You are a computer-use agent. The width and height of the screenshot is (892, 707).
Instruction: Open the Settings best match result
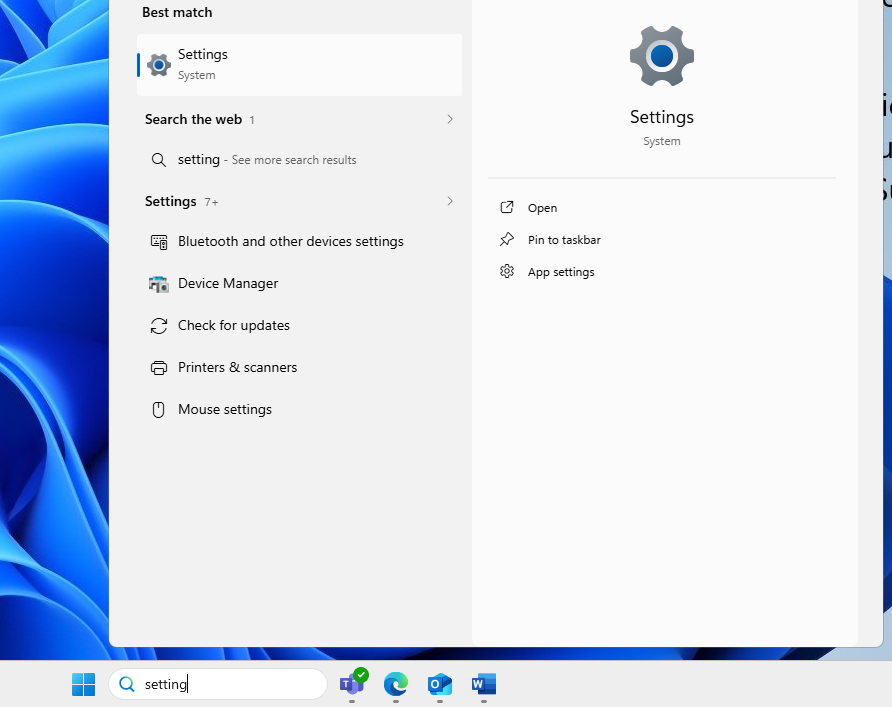[x=299, y=65]
